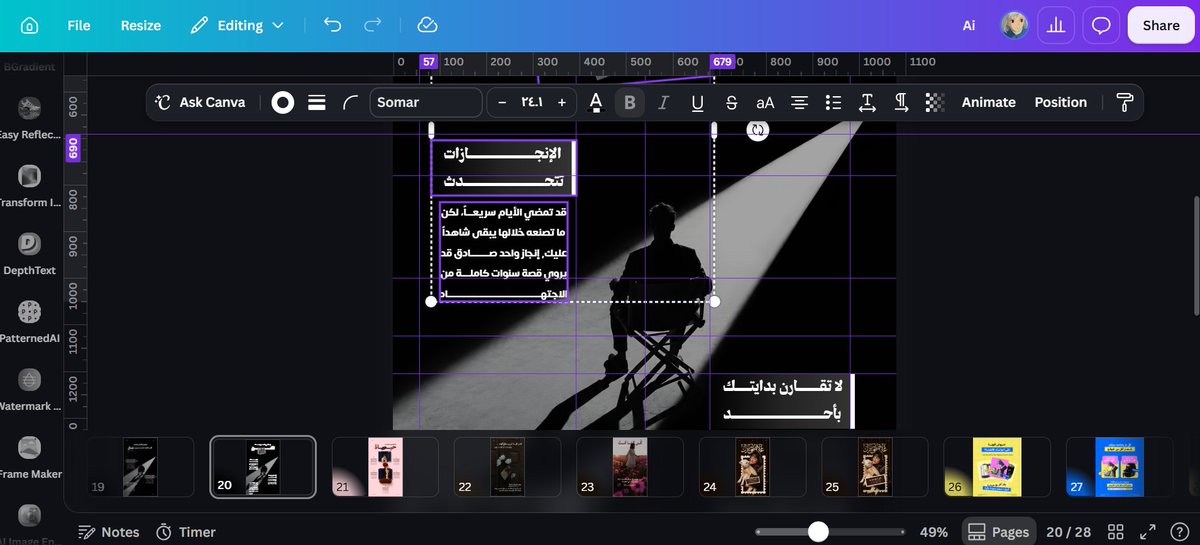
Task: Open the grid view icon
Action: pyautogui.click(x=1117, y=532)
